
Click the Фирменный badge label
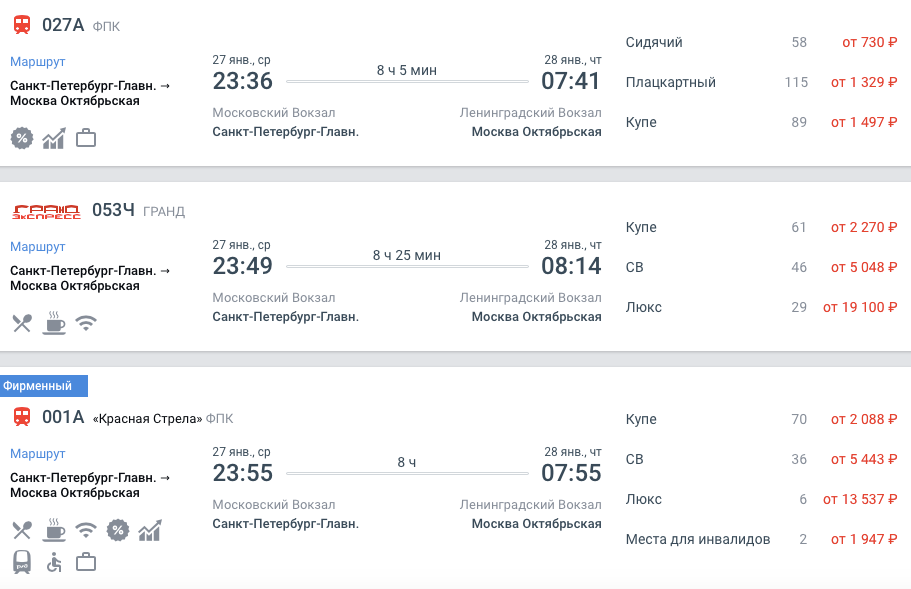pyautogui.click(x=44, y=386)
